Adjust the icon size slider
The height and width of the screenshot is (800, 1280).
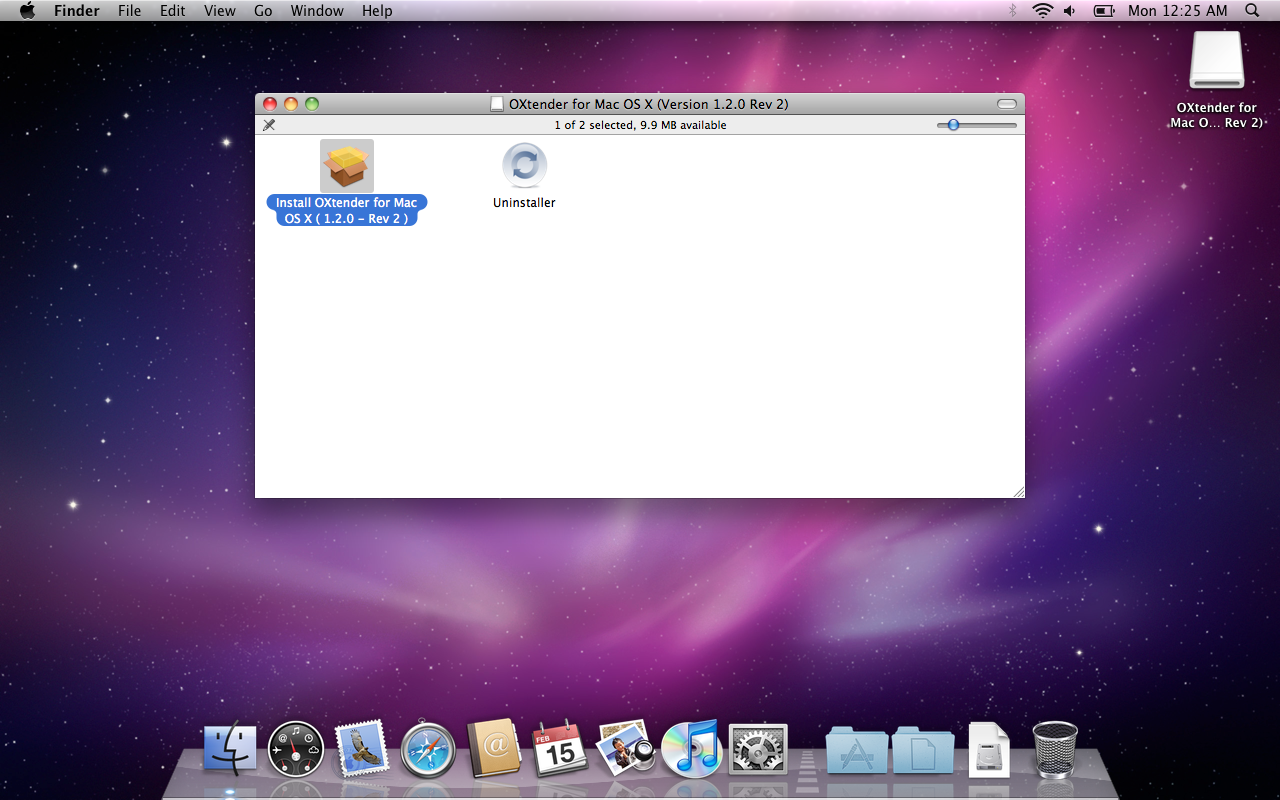coord(954,125)
